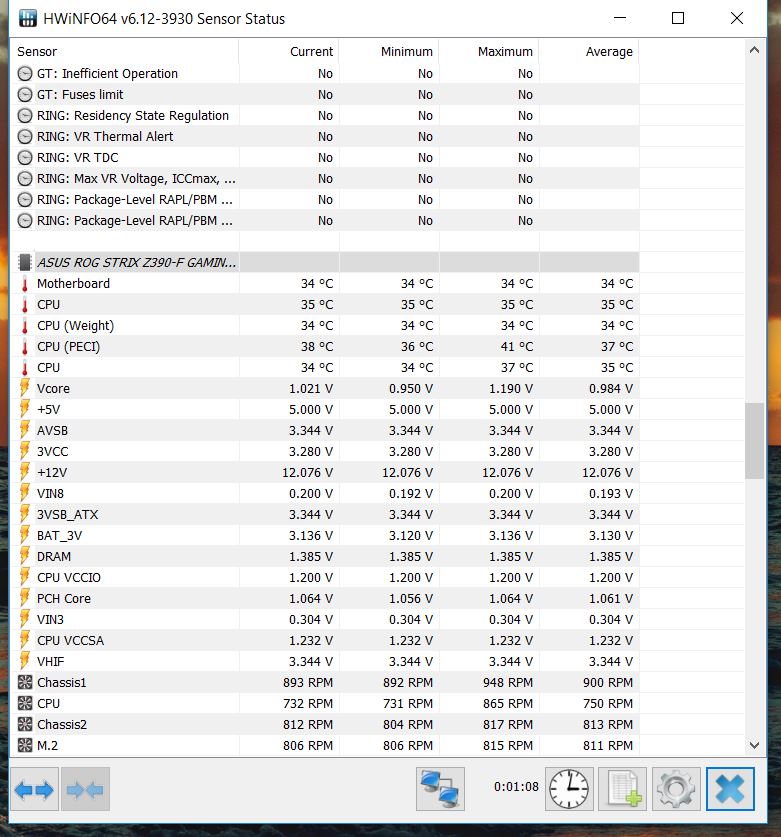Select the VHIF label
The width and height of the screenshot is (781, 837).
50,661
